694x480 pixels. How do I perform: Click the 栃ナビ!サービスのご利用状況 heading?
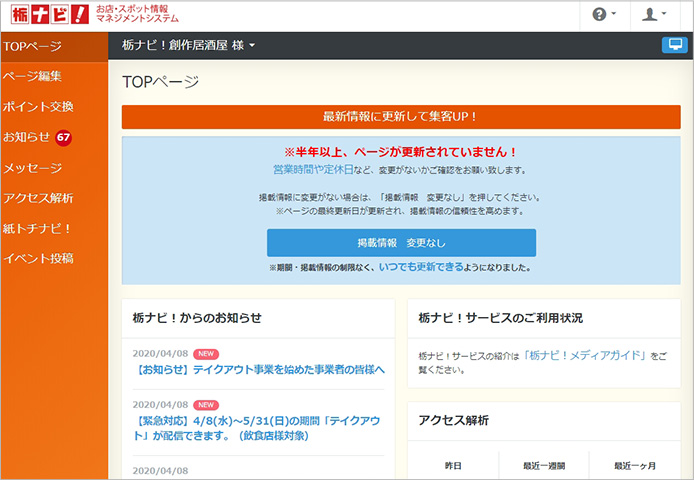coord(501,318)
